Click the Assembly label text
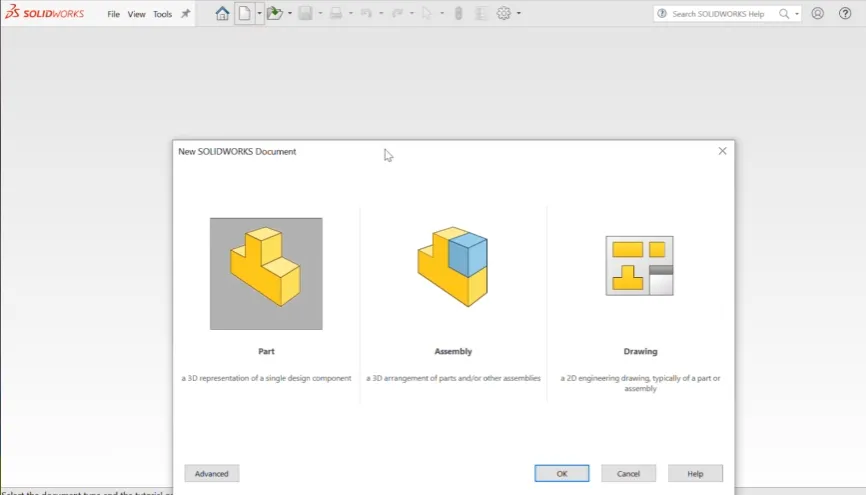866x495 pixels. [453, 351]
